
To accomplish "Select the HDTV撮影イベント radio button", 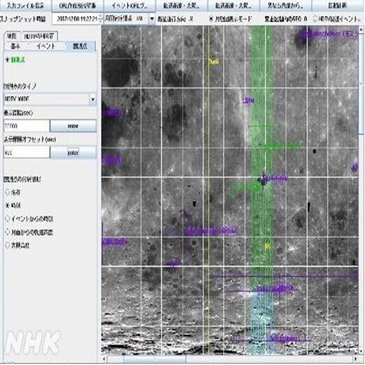I will point(315,19).
